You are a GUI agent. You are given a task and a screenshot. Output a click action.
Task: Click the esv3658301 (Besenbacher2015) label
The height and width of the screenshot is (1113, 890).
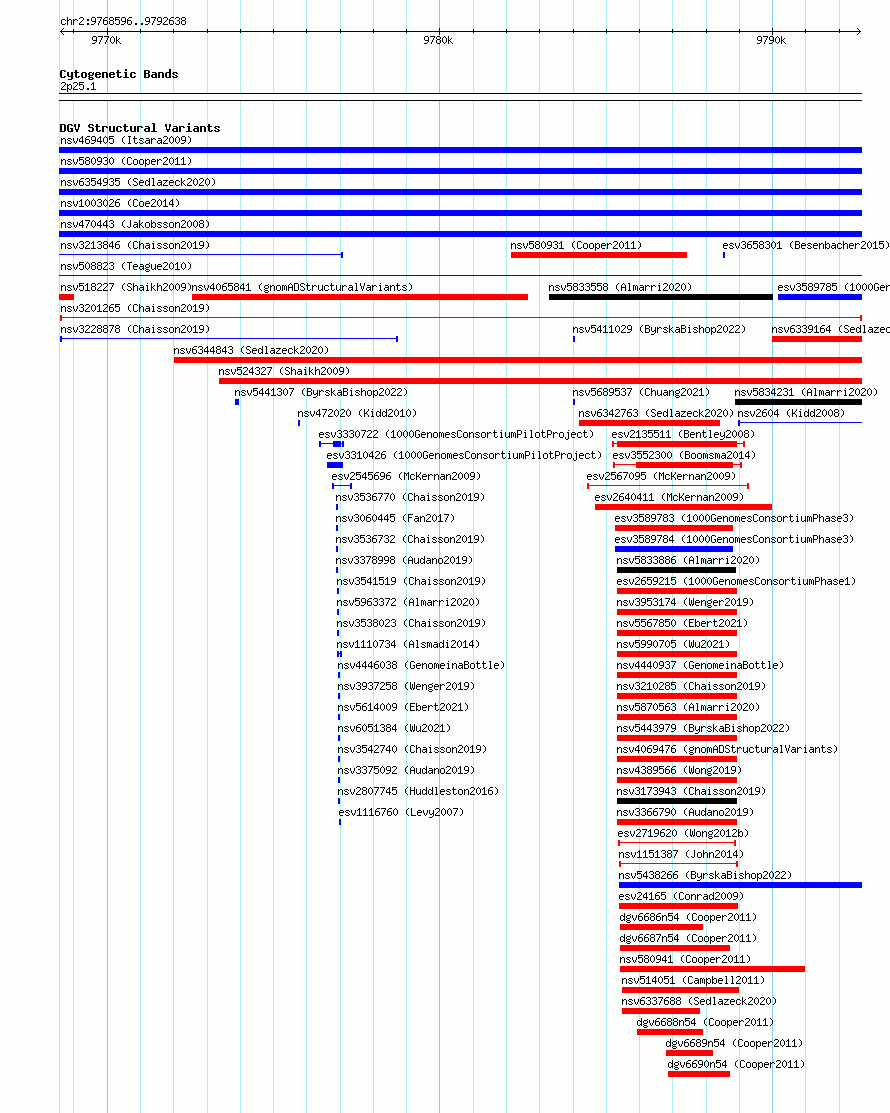click(806, 246)
